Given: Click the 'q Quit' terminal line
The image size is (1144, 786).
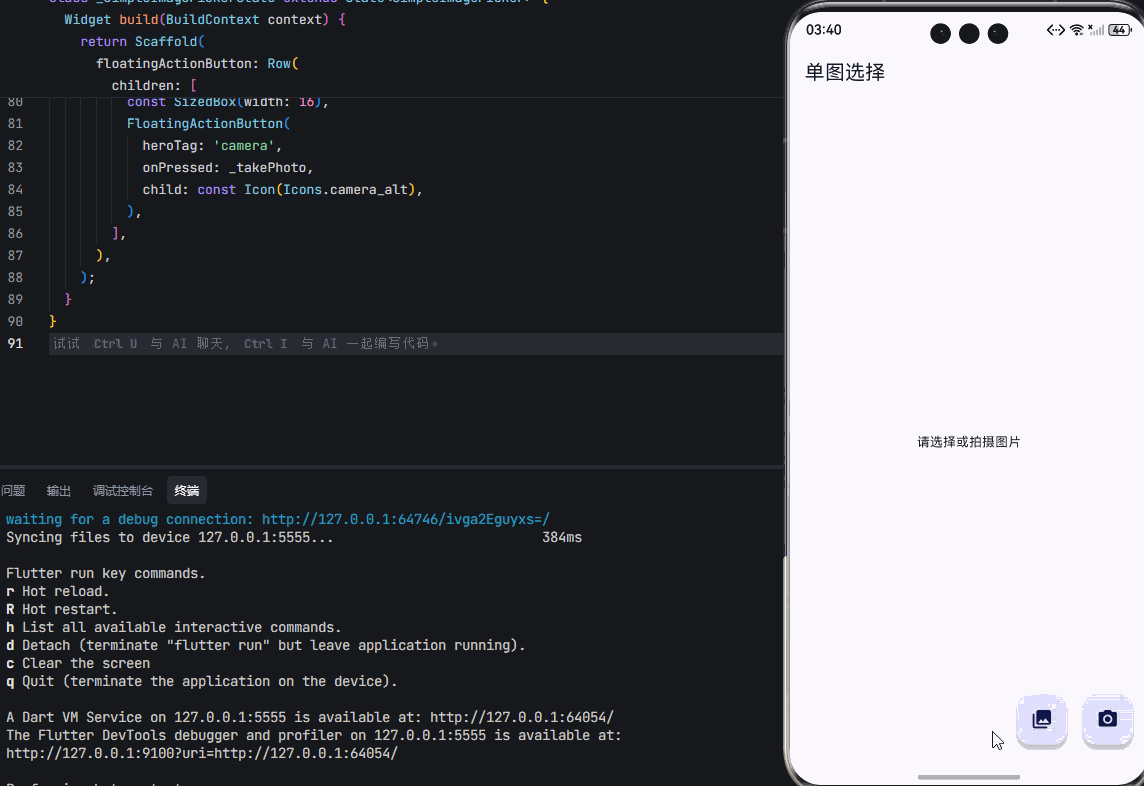Looking at the screenshot, I should point(202,681).
